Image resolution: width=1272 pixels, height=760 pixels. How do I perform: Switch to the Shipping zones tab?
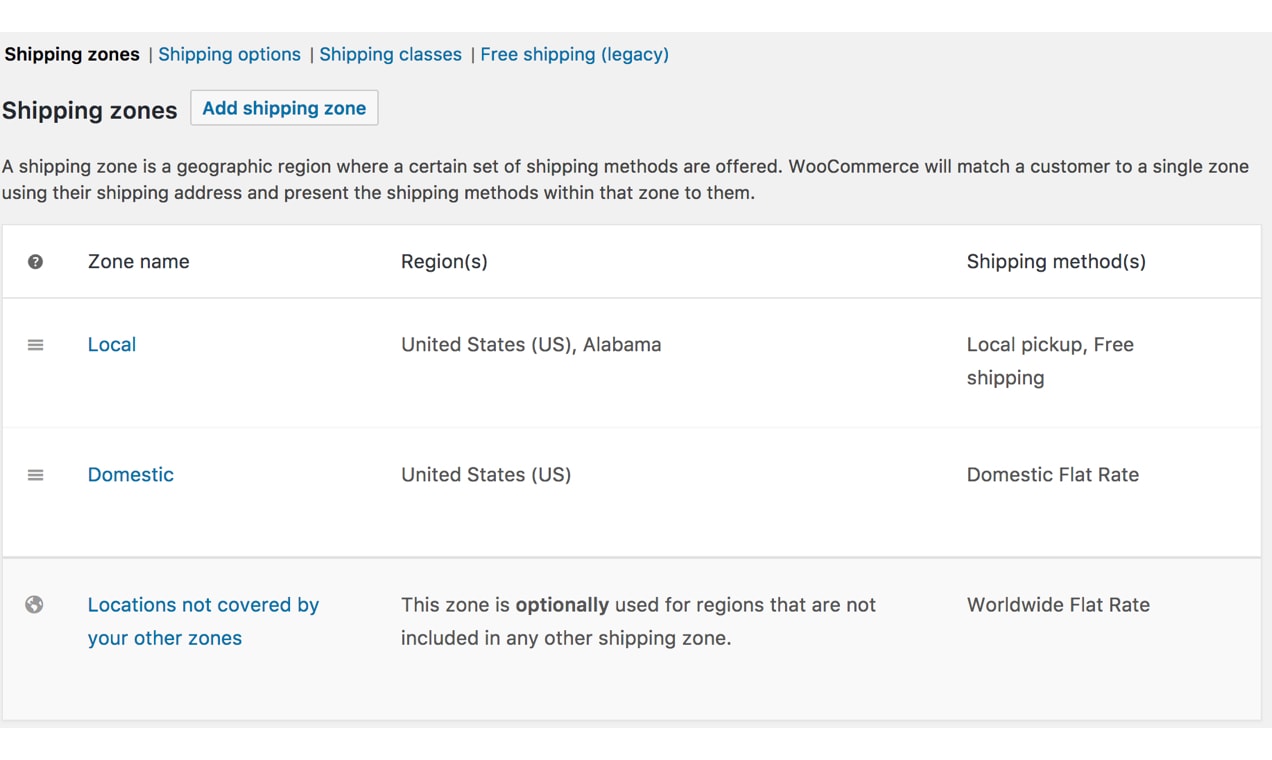(x=72, y=54)
